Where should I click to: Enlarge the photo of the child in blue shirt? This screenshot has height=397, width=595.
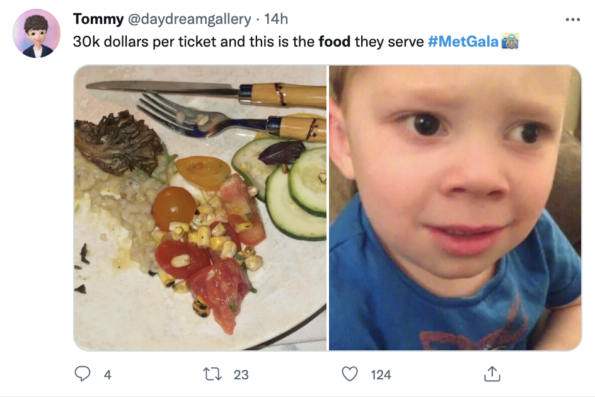pos(455,208)
